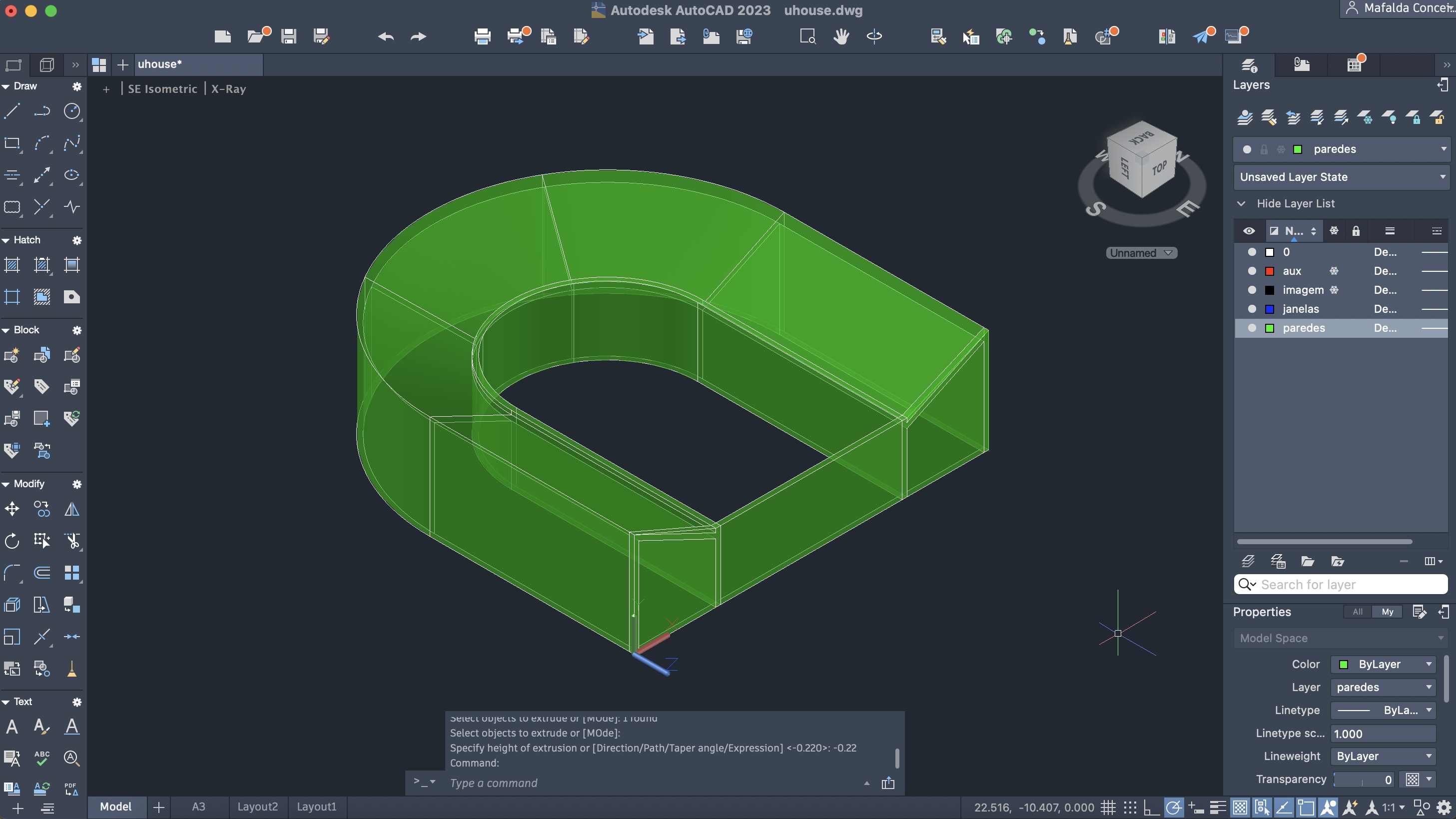1456x819 pixels.
Task: Select the Line tool in Draw panel
Action: (x=12, y=111)
